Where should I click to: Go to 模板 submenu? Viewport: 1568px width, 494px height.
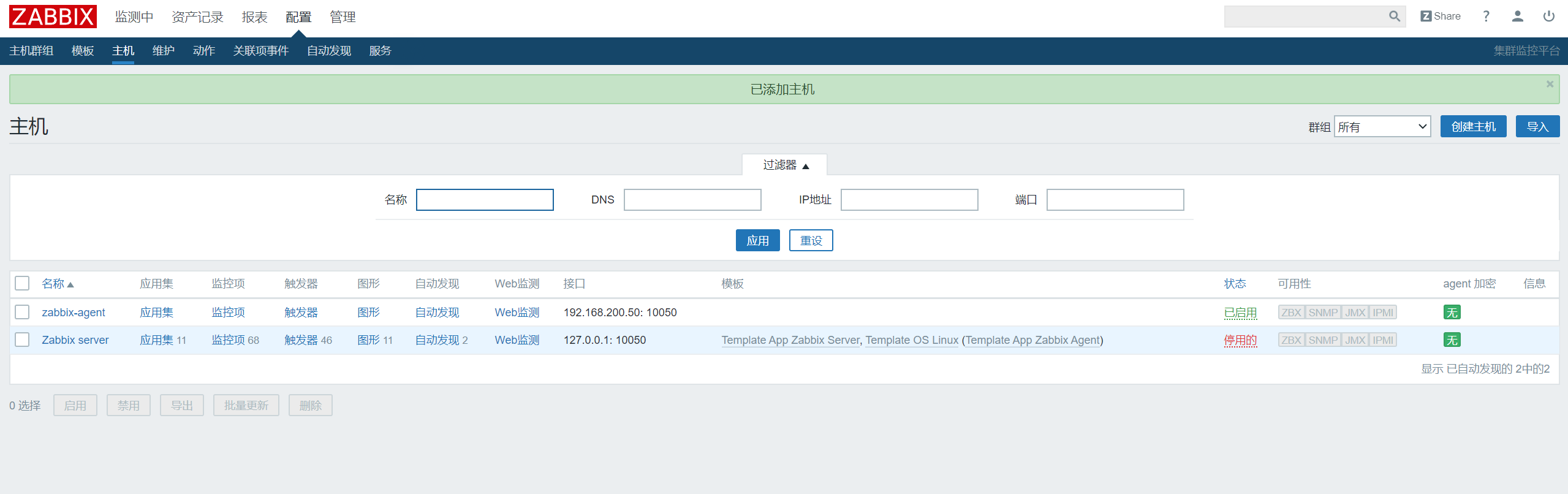tap(83, 51)
